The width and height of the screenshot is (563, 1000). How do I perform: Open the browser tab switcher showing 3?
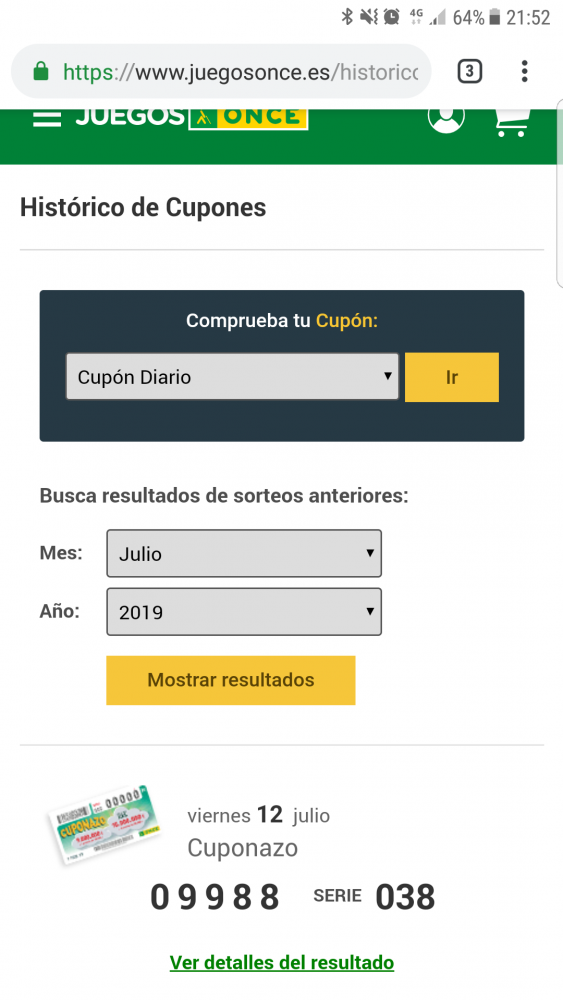click(469, 71)
